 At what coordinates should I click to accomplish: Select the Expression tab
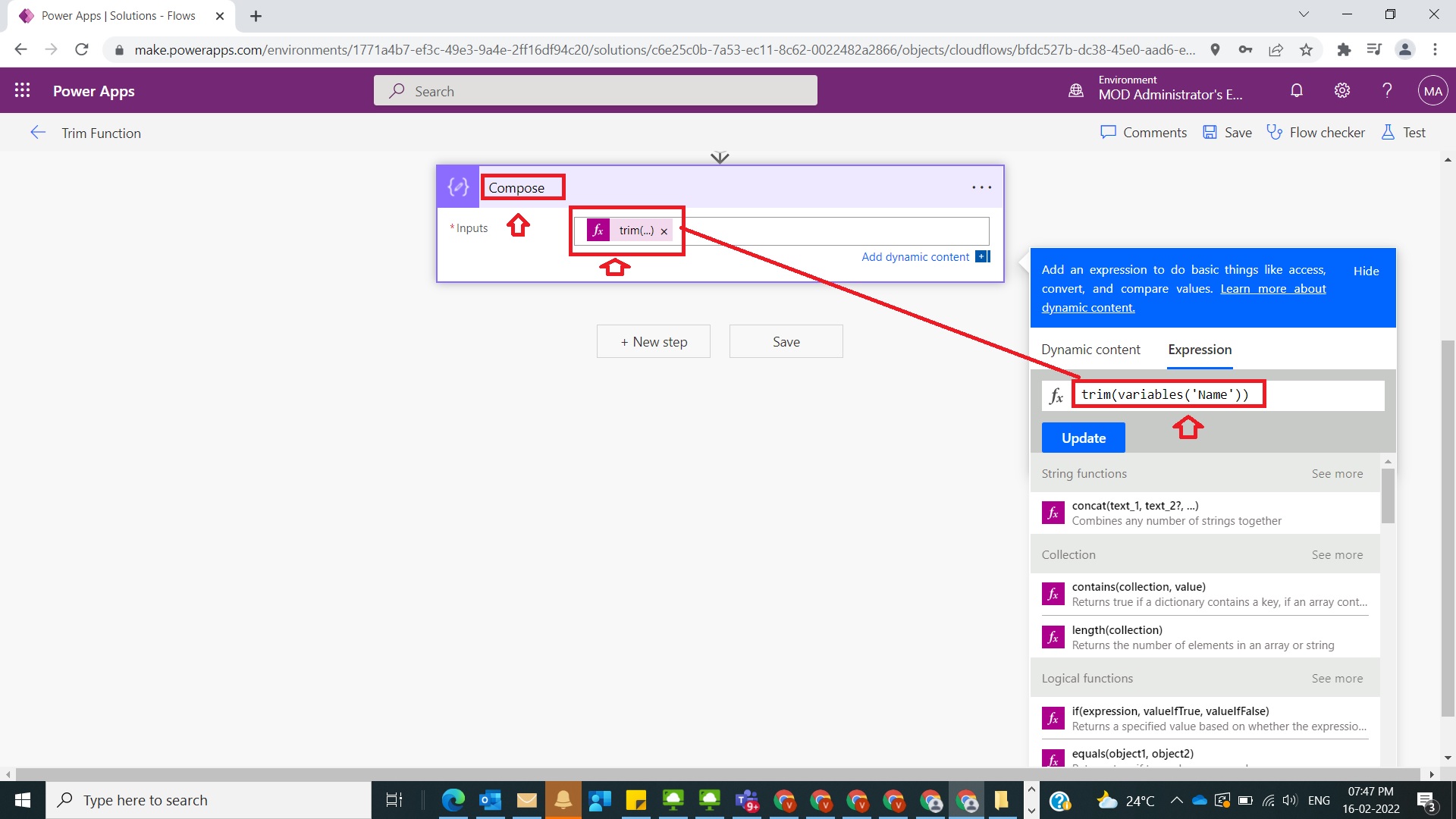[x=1200, y=350]
